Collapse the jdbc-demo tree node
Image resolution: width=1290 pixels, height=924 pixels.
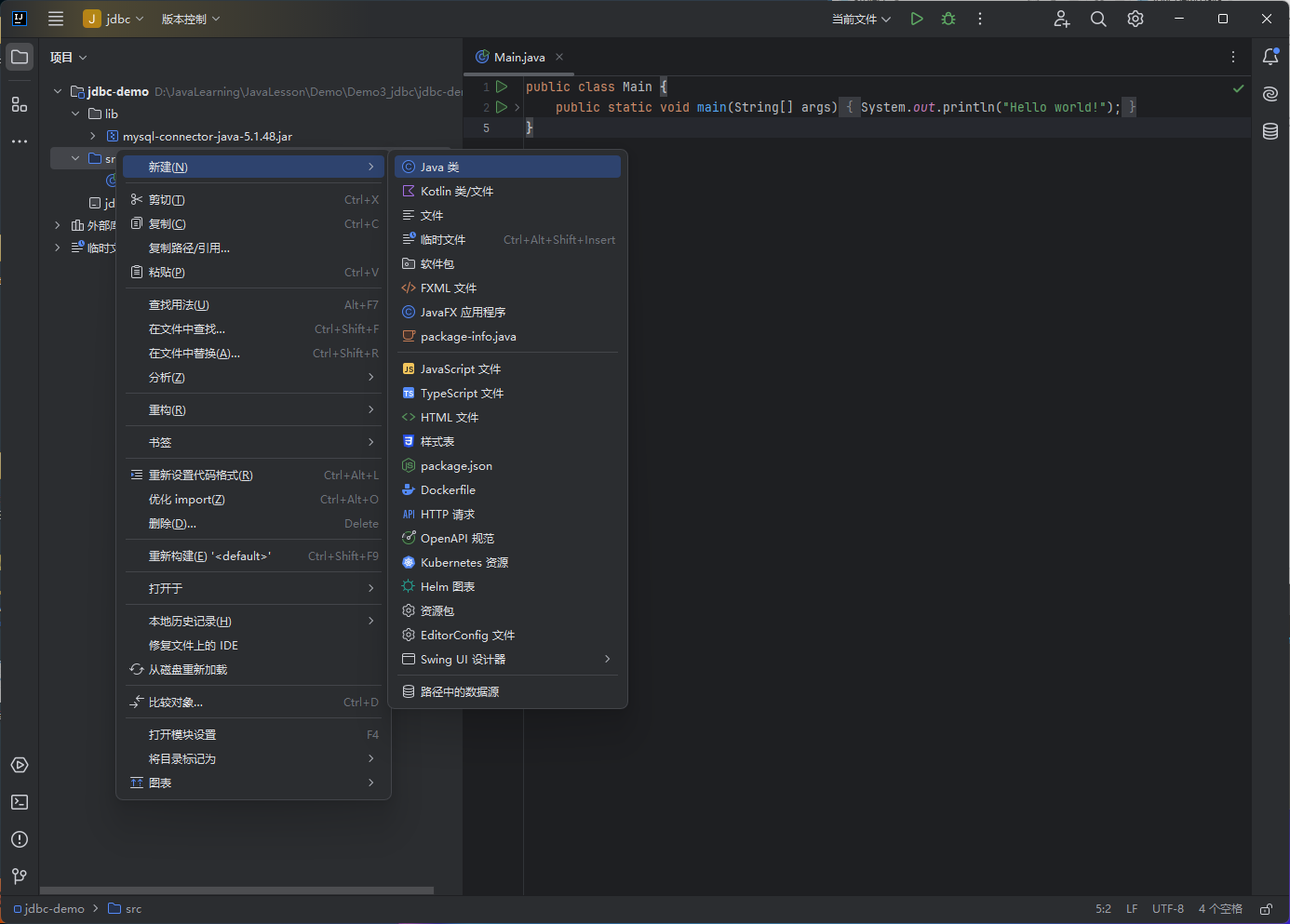(x=58, y=91)
